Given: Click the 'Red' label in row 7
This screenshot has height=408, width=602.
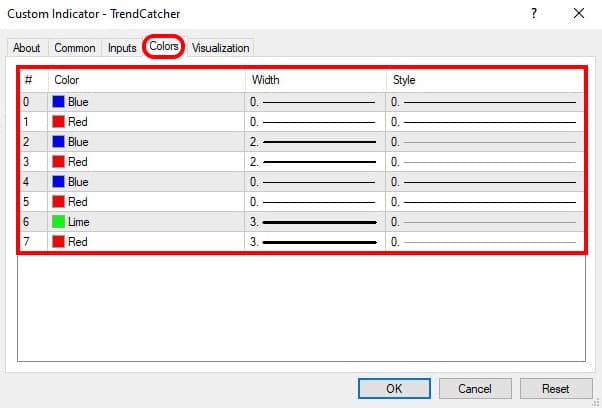Looking at the screenshot, I should pos(78,242).
